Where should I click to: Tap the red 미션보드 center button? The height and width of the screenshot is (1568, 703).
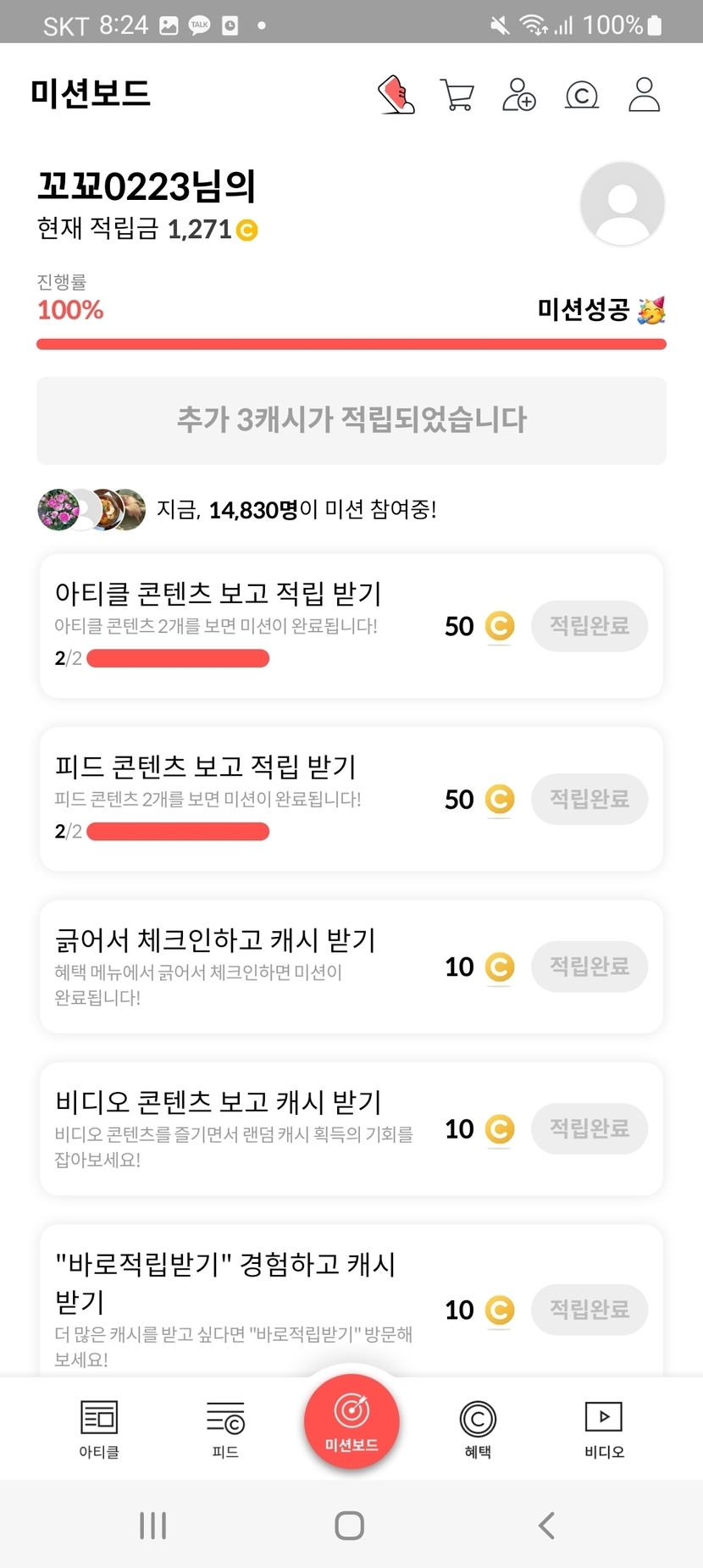(x=351, y=1422)
